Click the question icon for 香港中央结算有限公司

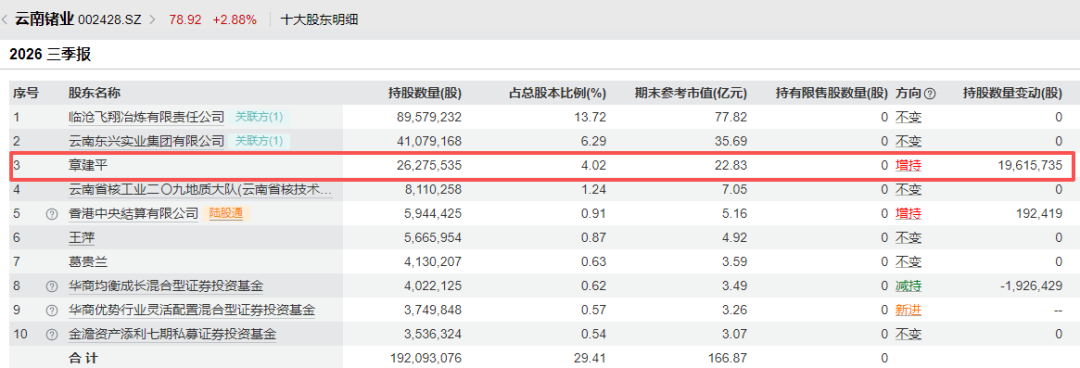51,214
